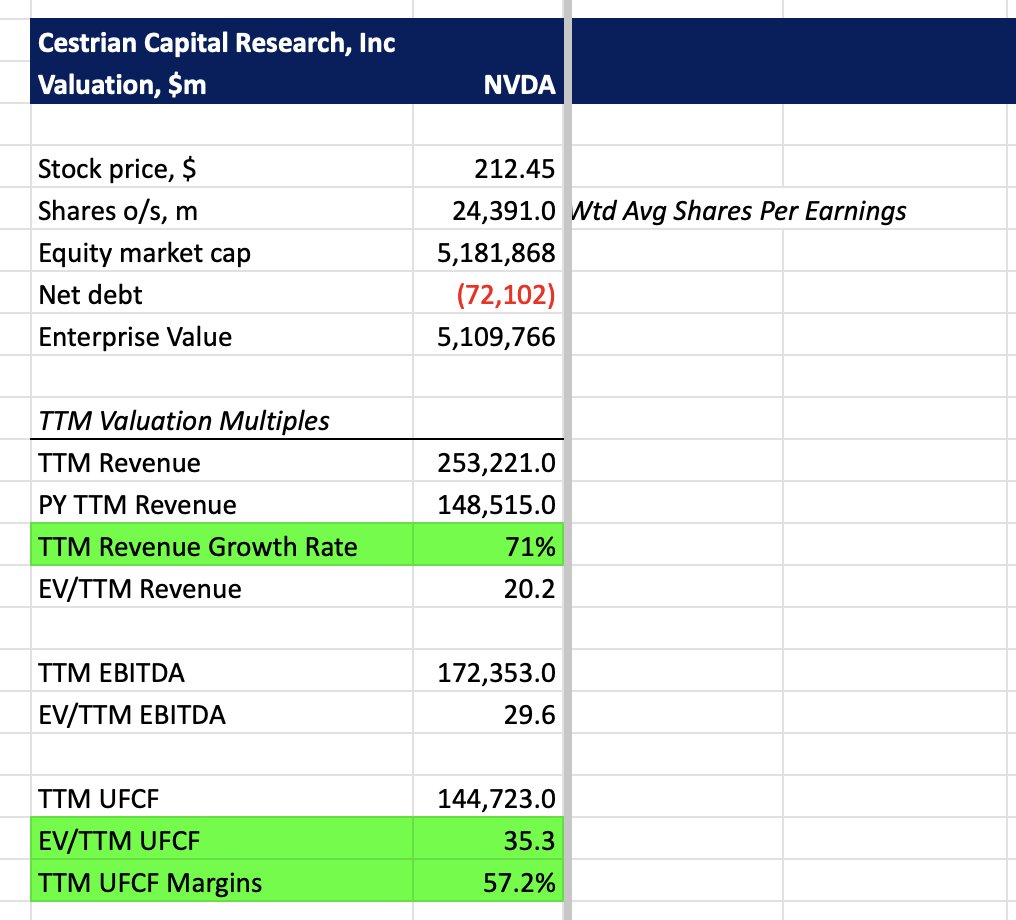Screen dimensions: 1016x920
Task: Click the 'Wtd Avg Shares Per Earnings' note
Action: (739, 211)
